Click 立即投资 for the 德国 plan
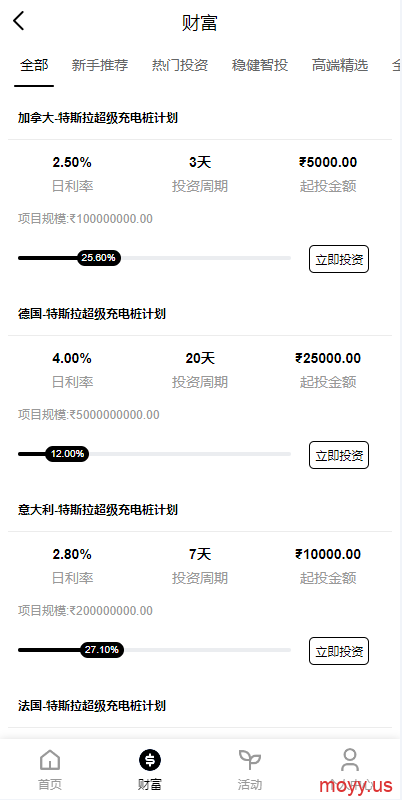Viewport: 402px width, 800px height. [x=339, y=455]
